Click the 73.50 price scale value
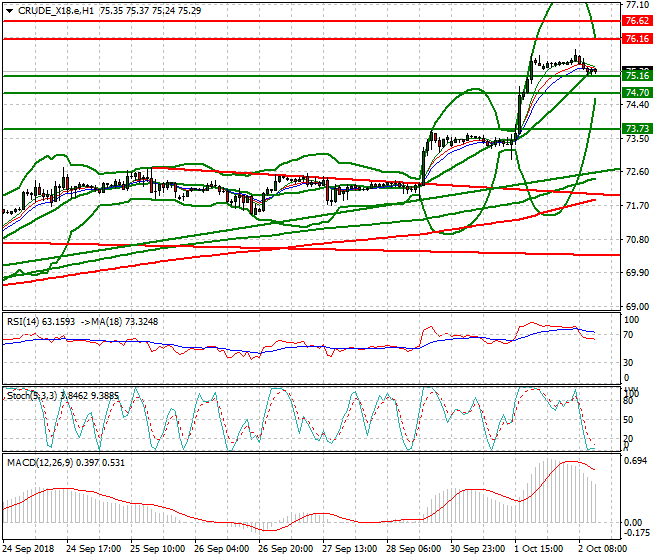The width and height of the screenshot is (660, 560). coord(637,139)
